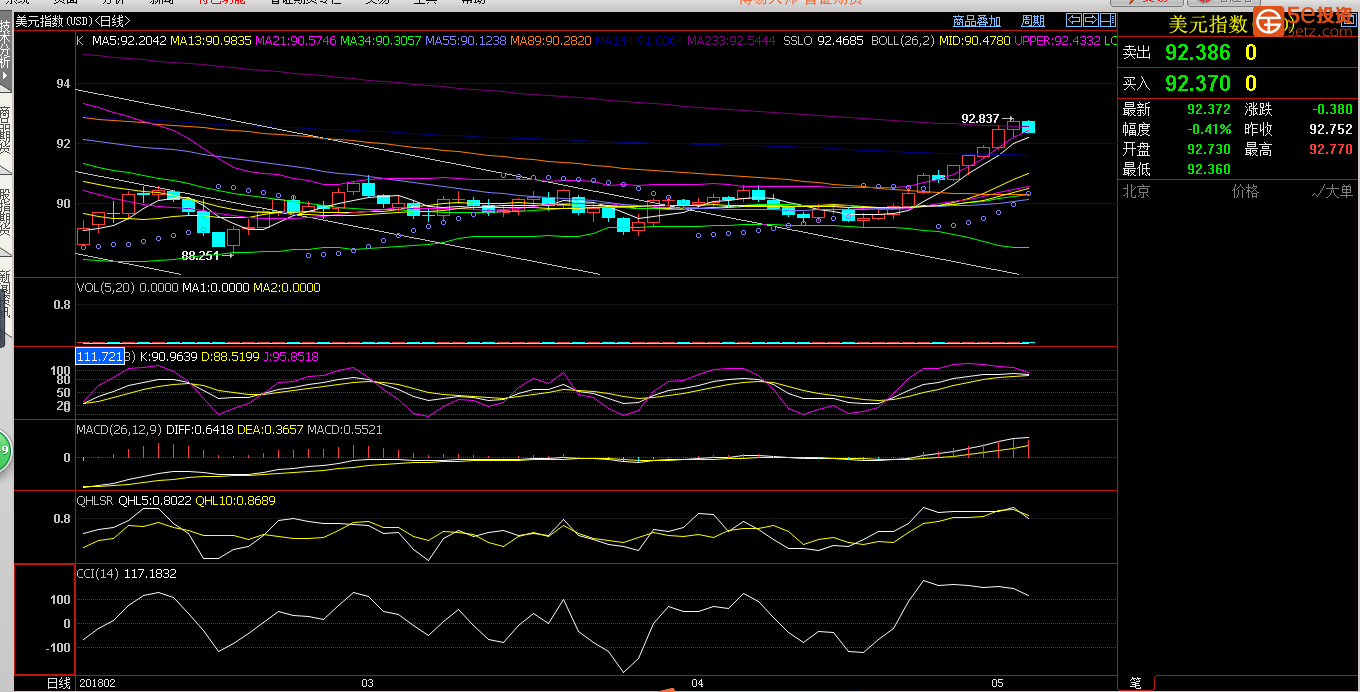Image resolution: width=1360 pixels, height=692 pixels.
Task: Toggle the side panel layout icon
Action: click(x=1106, y=20)
